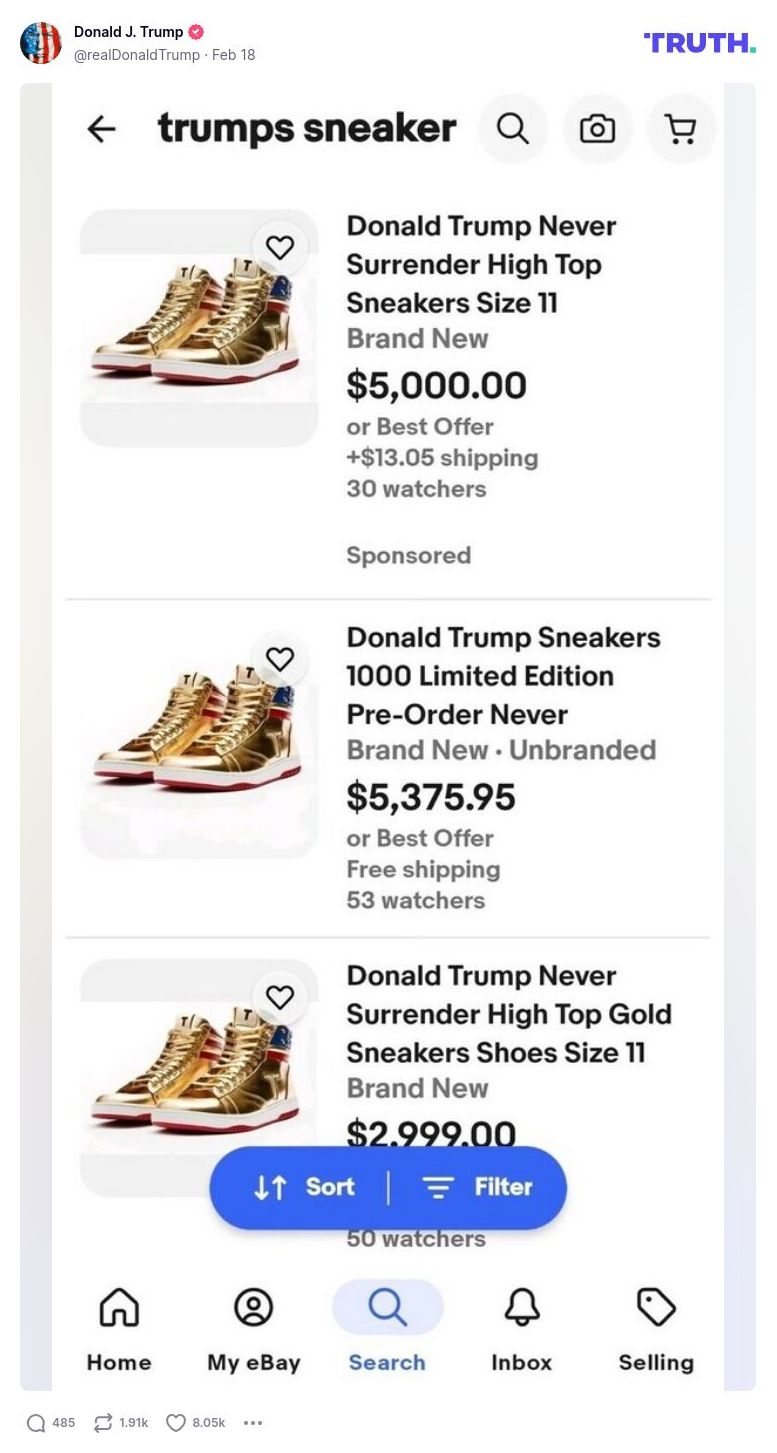Like the post with heart icon
This screenshot has width=777, height=1453.
[x=176, y=1423]
